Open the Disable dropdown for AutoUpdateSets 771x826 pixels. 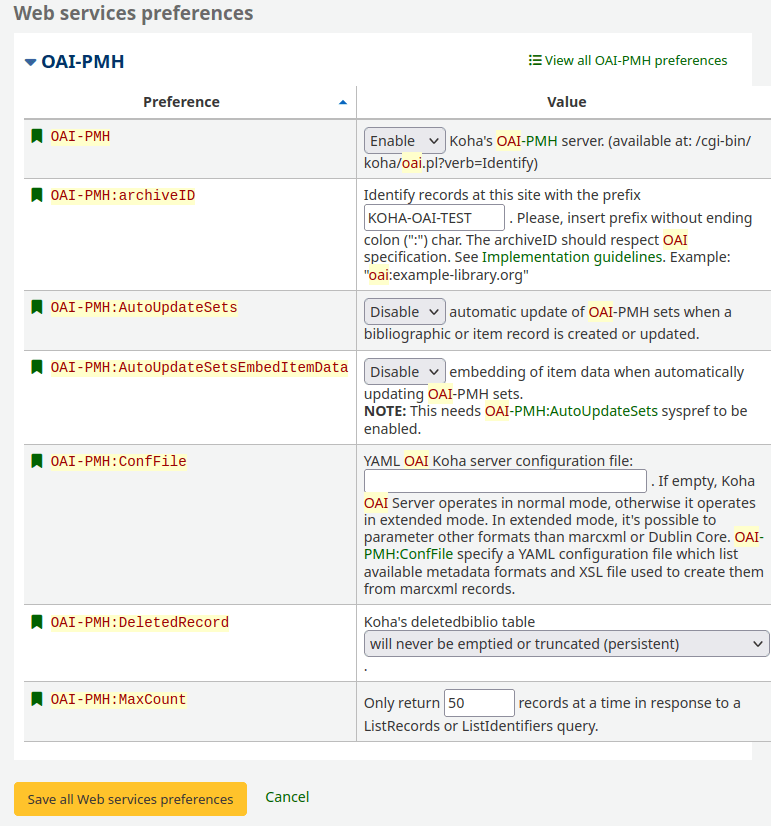pyautogui.click(x=404, y=311)
